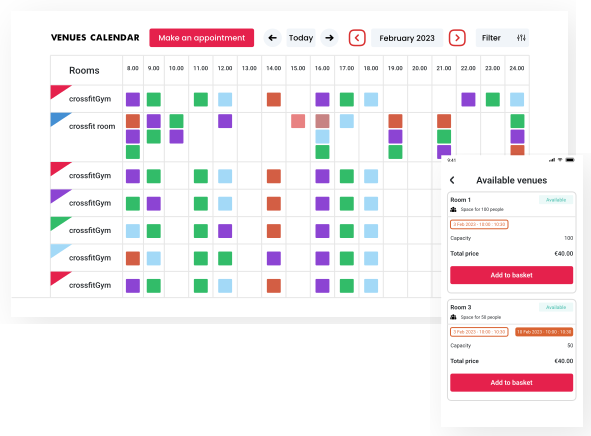Screen dimensions: 591x436
Task: Click Room 3's Capacity value 50
Action: pos(570,346)
